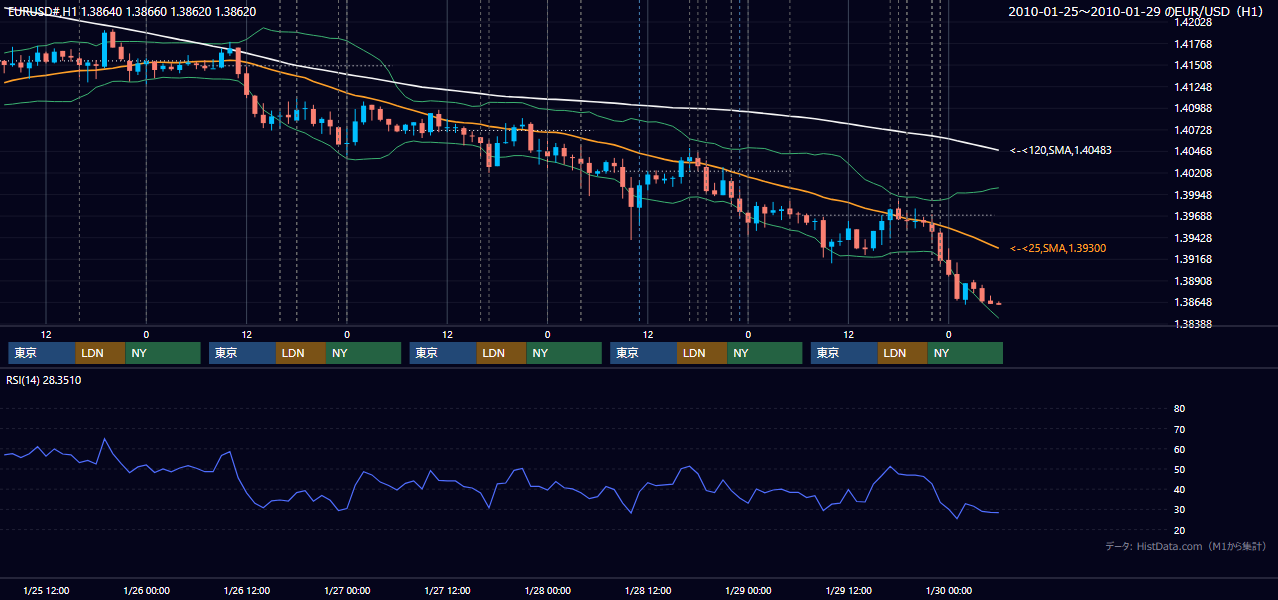This screenshot has height=600, width=1278.
Task: Select the 1/26 00:00 date label
Action: click(146, 591)
